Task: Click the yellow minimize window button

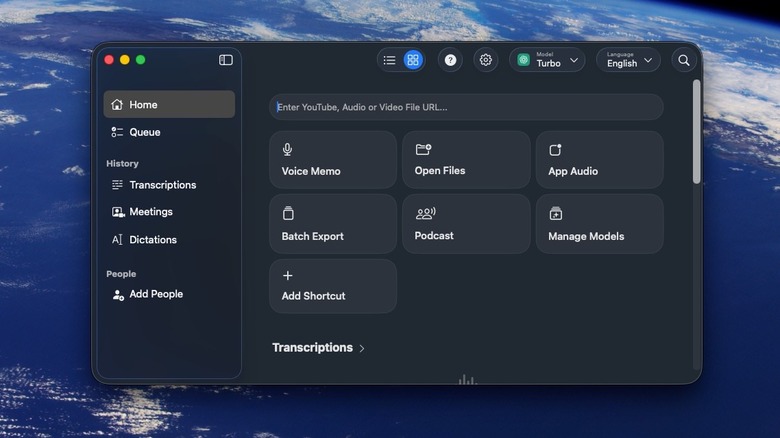Action: pyautogui.click(x=125, y=60)
